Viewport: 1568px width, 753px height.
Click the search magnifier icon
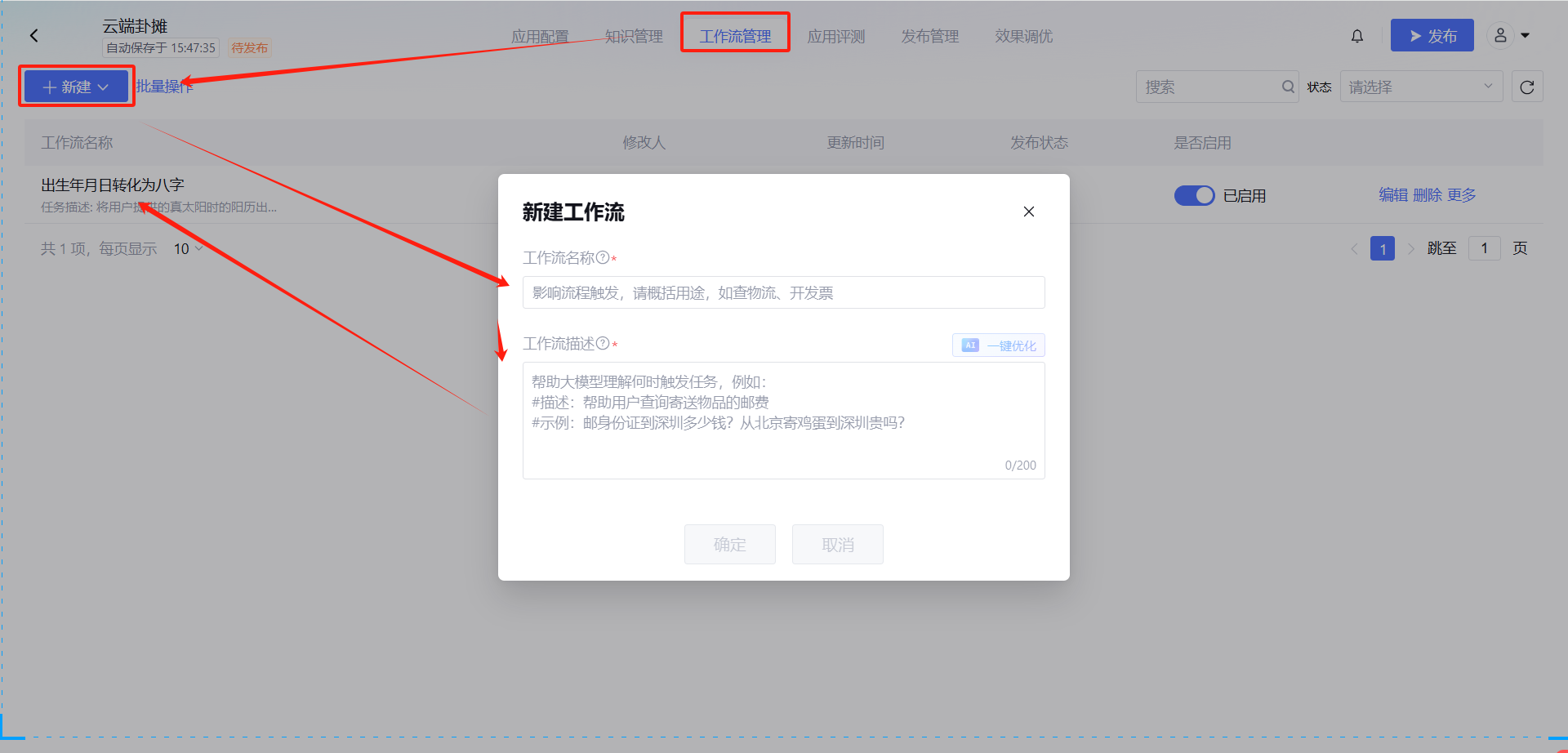coord(1288,87)
